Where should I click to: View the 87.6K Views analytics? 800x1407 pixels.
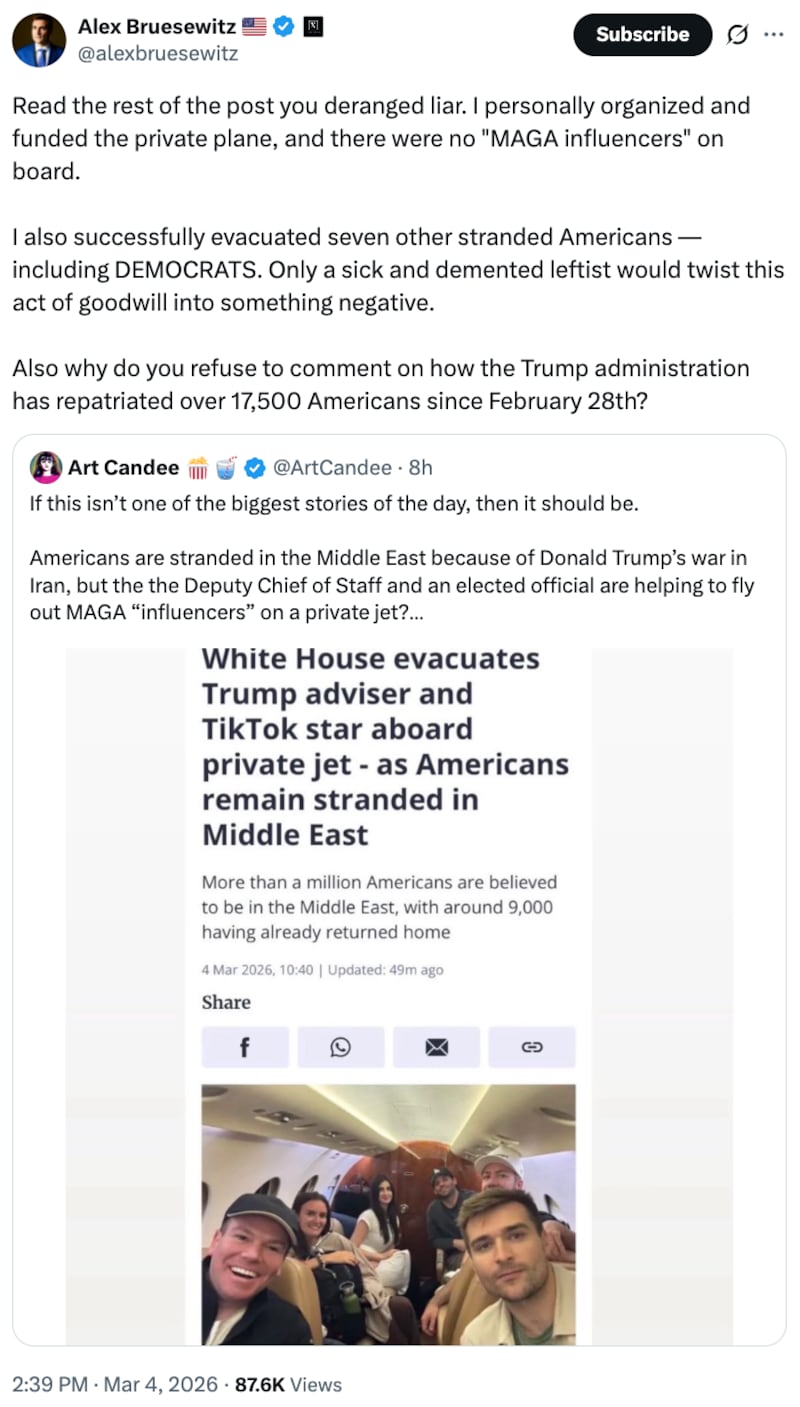pyautogui.click(x=288, y=1384)
